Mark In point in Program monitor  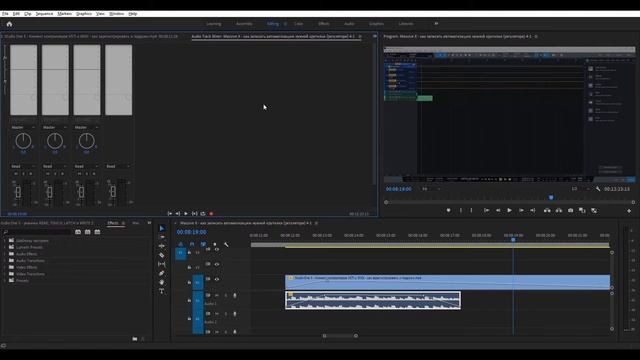[x=461, y=210]
